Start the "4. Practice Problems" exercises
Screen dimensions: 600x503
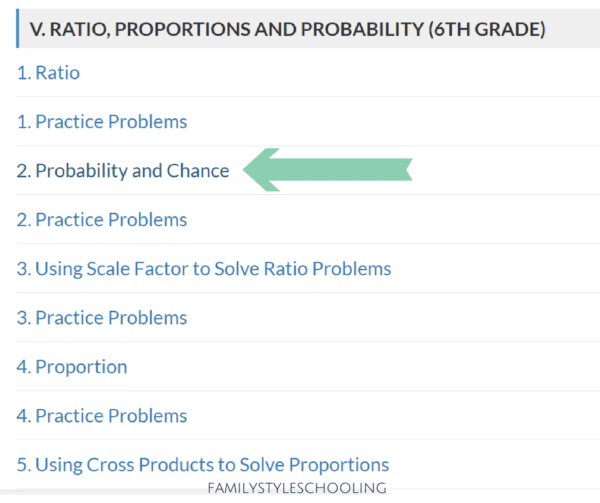101,416
